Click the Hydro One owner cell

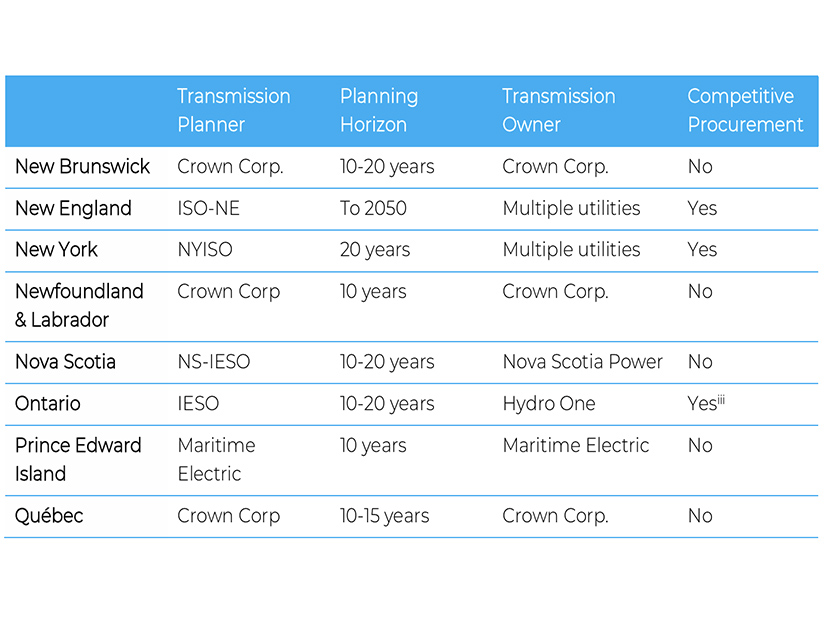tap(549, 404)
